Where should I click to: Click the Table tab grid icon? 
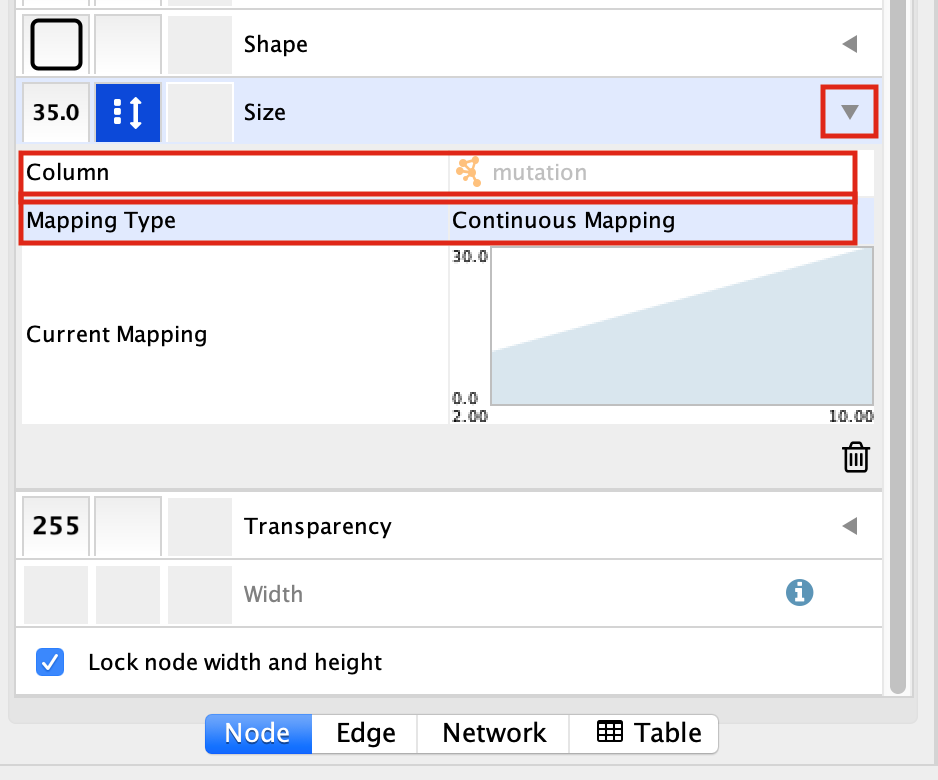point(610,732)
